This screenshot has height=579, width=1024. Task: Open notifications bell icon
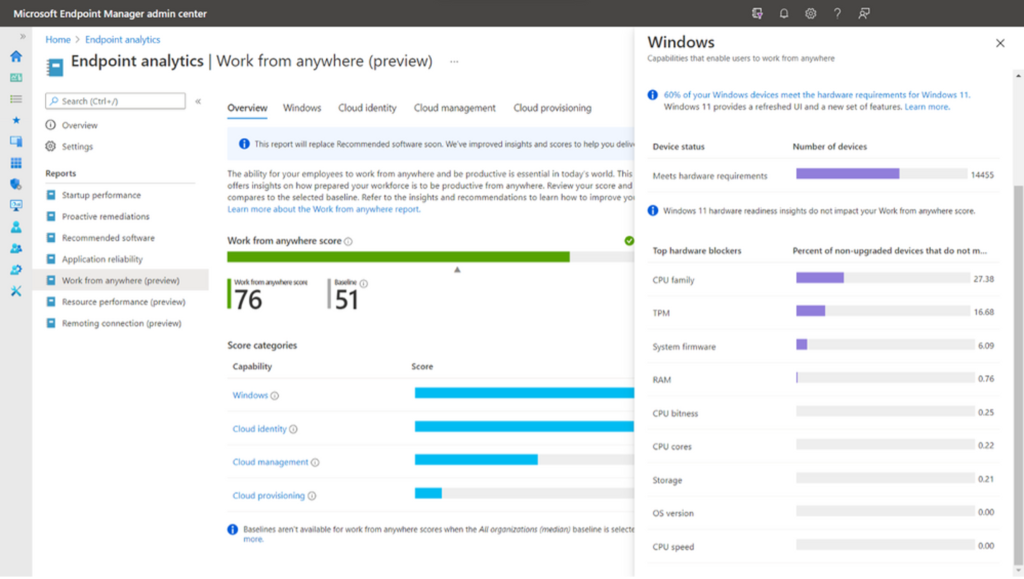(x=784, y=13)
